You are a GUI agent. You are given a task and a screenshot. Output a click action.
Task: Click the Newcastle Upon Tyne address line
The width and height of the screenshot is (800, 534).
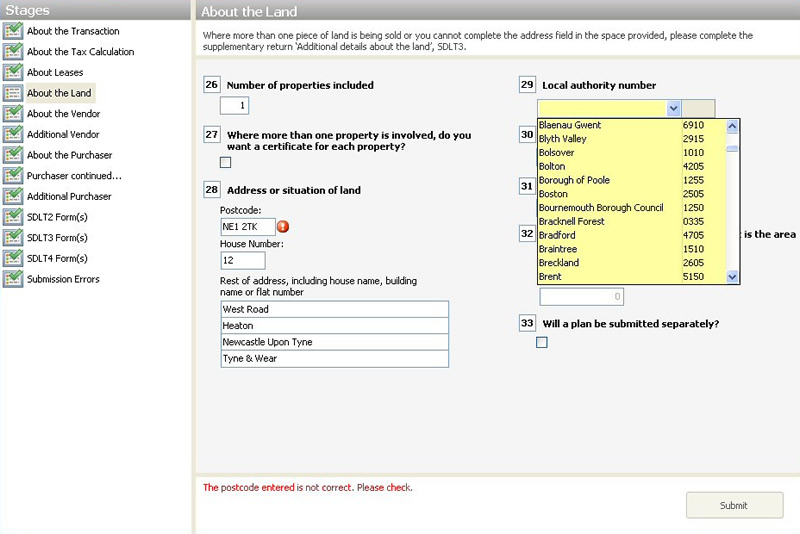click(x=335, y=342)
